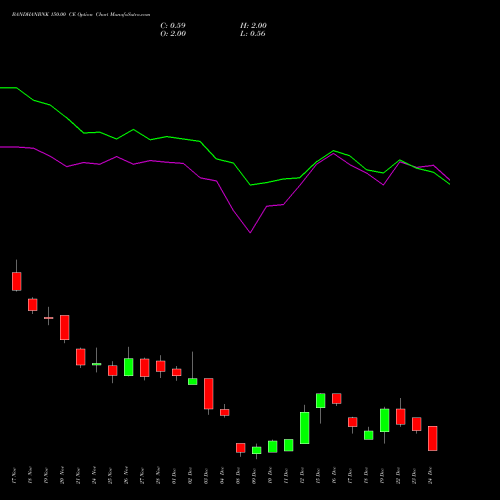Select the green candle for 11 Dec
500x500 pixels.
click(289, 445)
